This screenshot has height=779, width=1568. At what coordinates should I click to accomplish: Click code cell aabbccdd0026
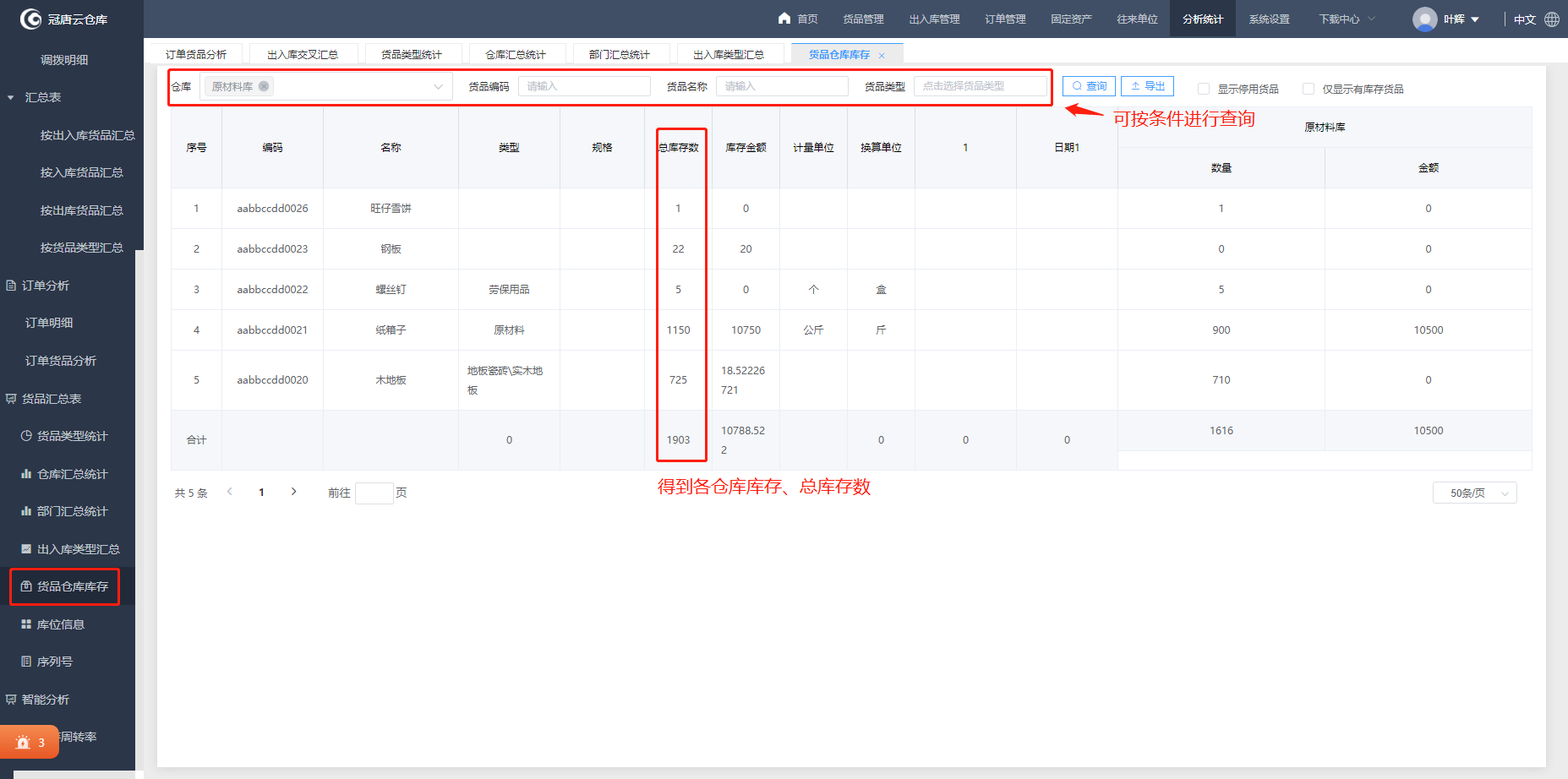(272, 208)
